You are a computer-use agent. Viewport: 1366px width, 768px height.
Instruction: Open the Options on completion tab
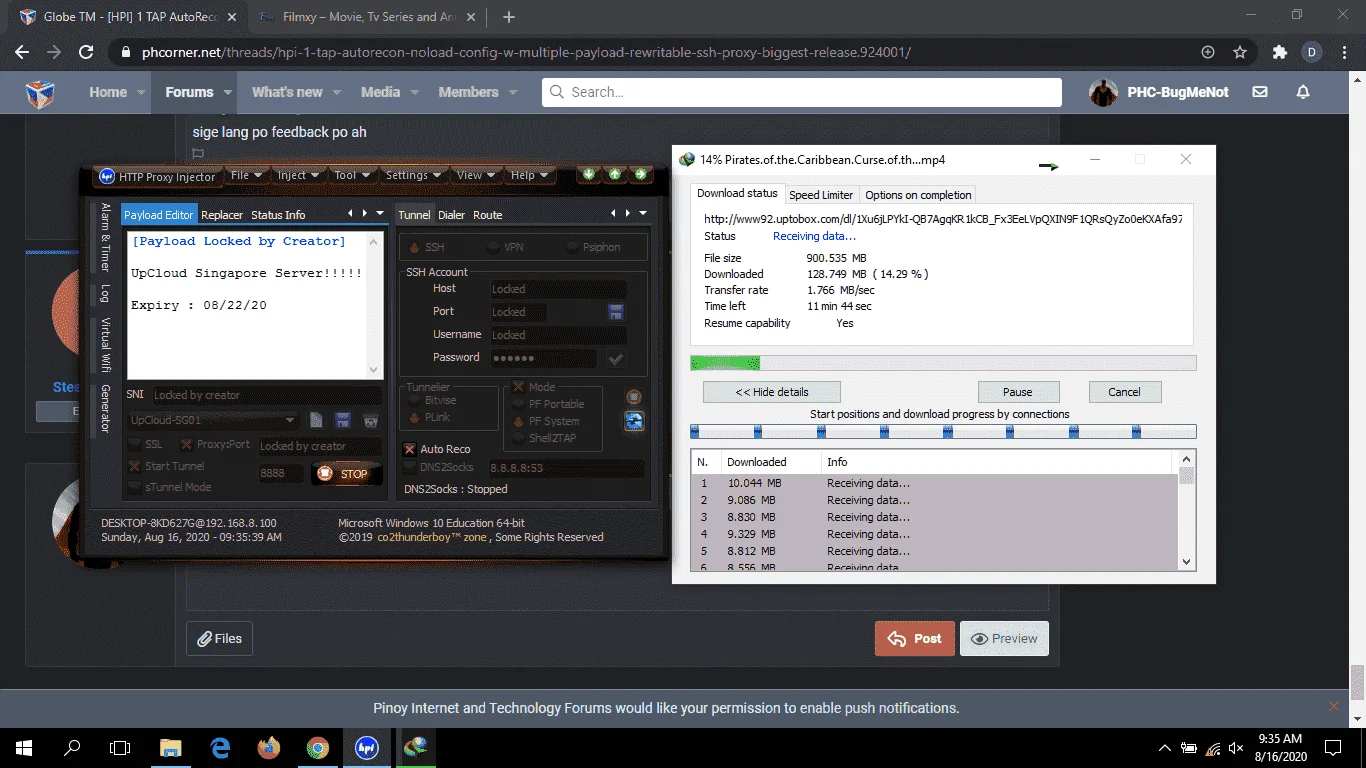(x=918, y=195)
